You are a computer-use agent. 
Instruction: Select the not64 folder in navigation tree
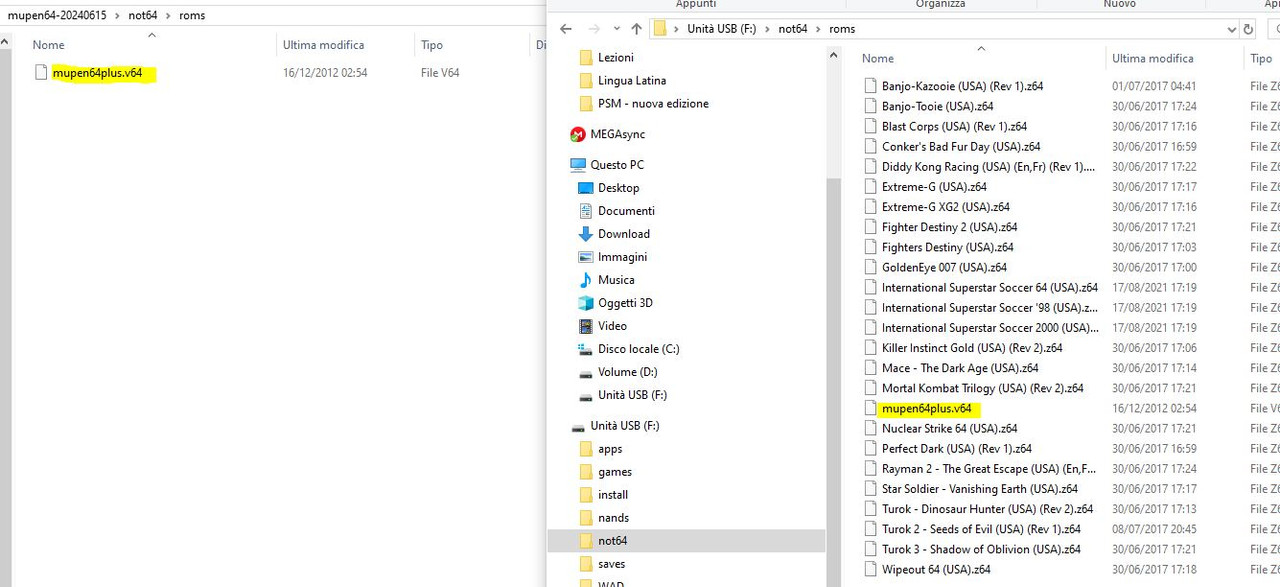tap(686, 541)
